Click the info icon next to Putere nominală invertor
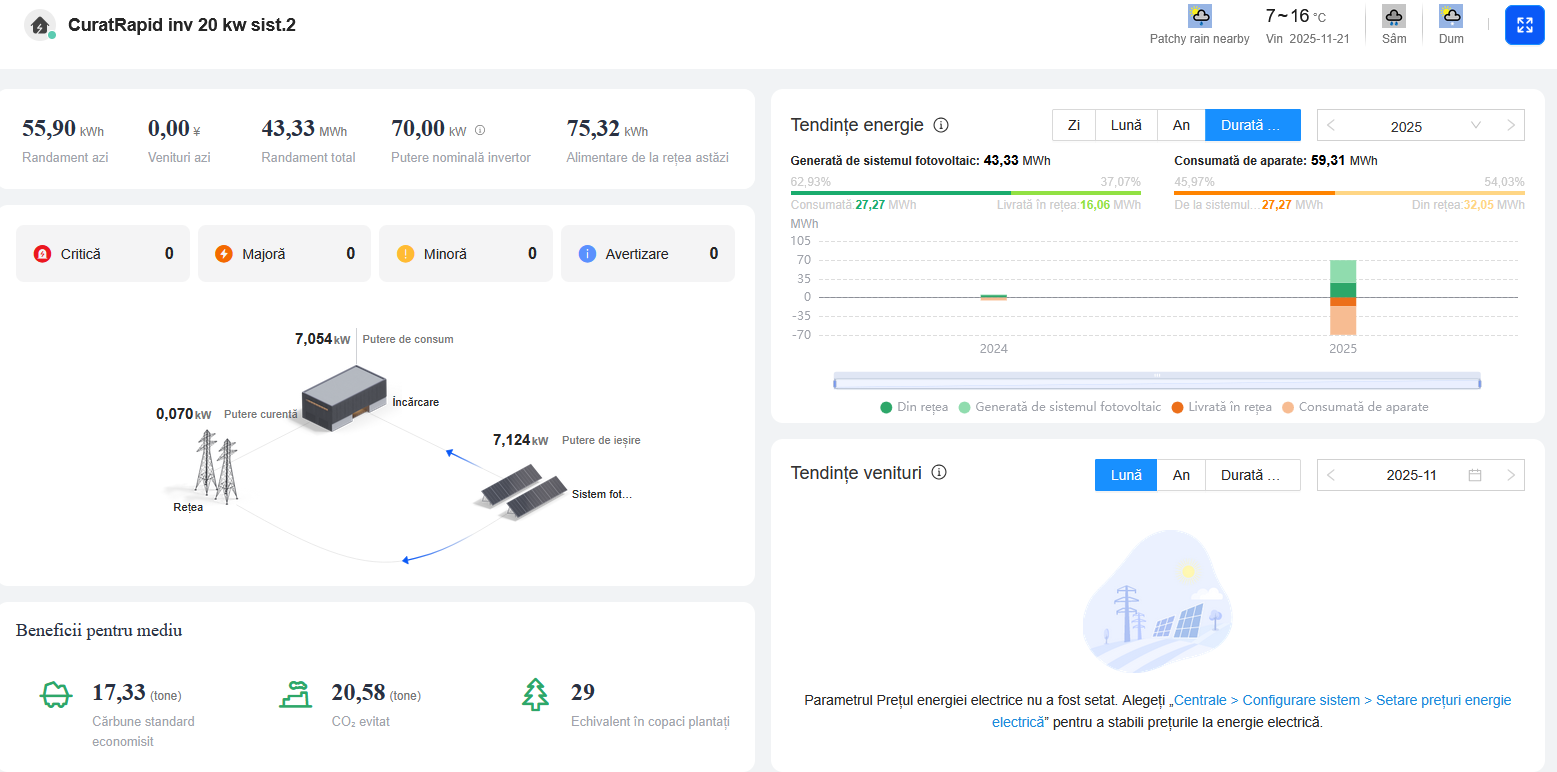The height and width of the screenshot is (772, 1557). (480, 130)
